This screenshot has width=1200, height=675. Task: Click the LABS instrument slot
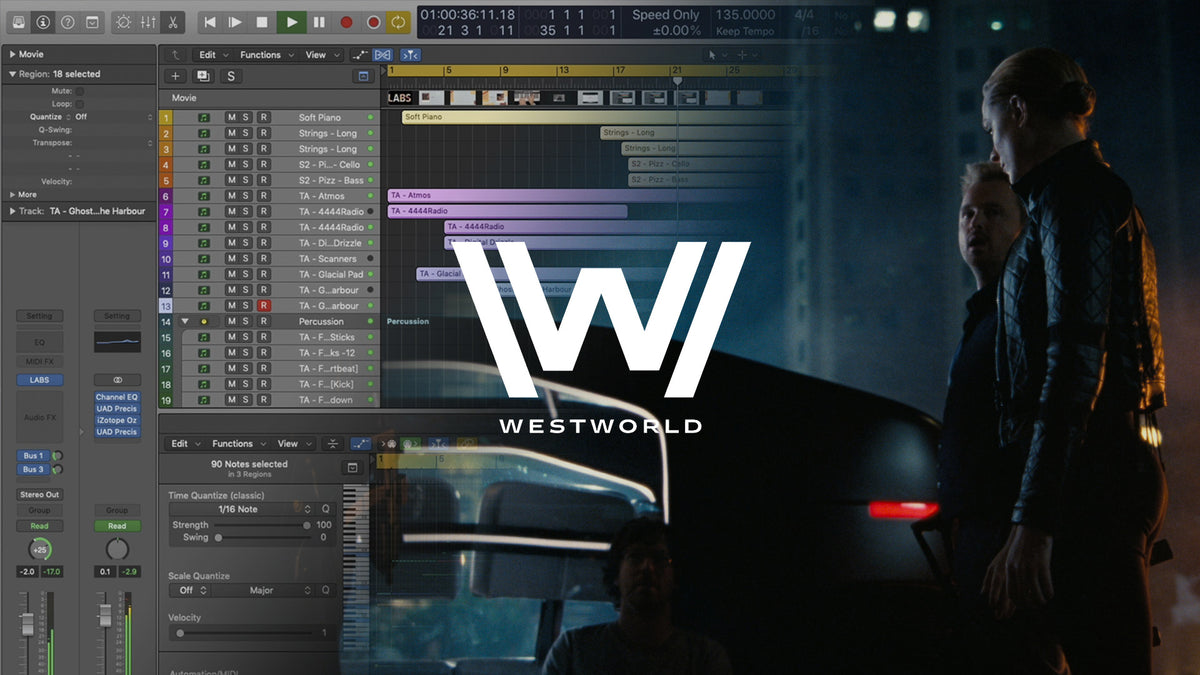pos(39,380)
